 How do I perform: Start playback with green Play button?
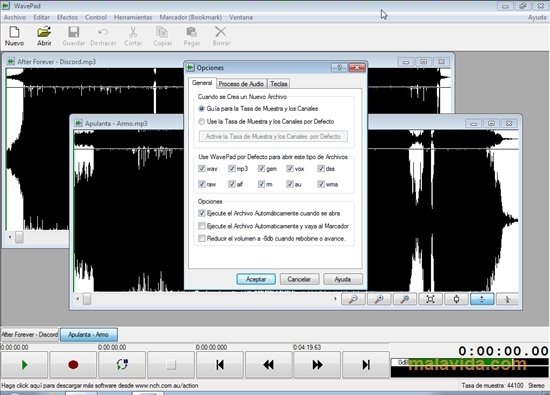point(24,365)
